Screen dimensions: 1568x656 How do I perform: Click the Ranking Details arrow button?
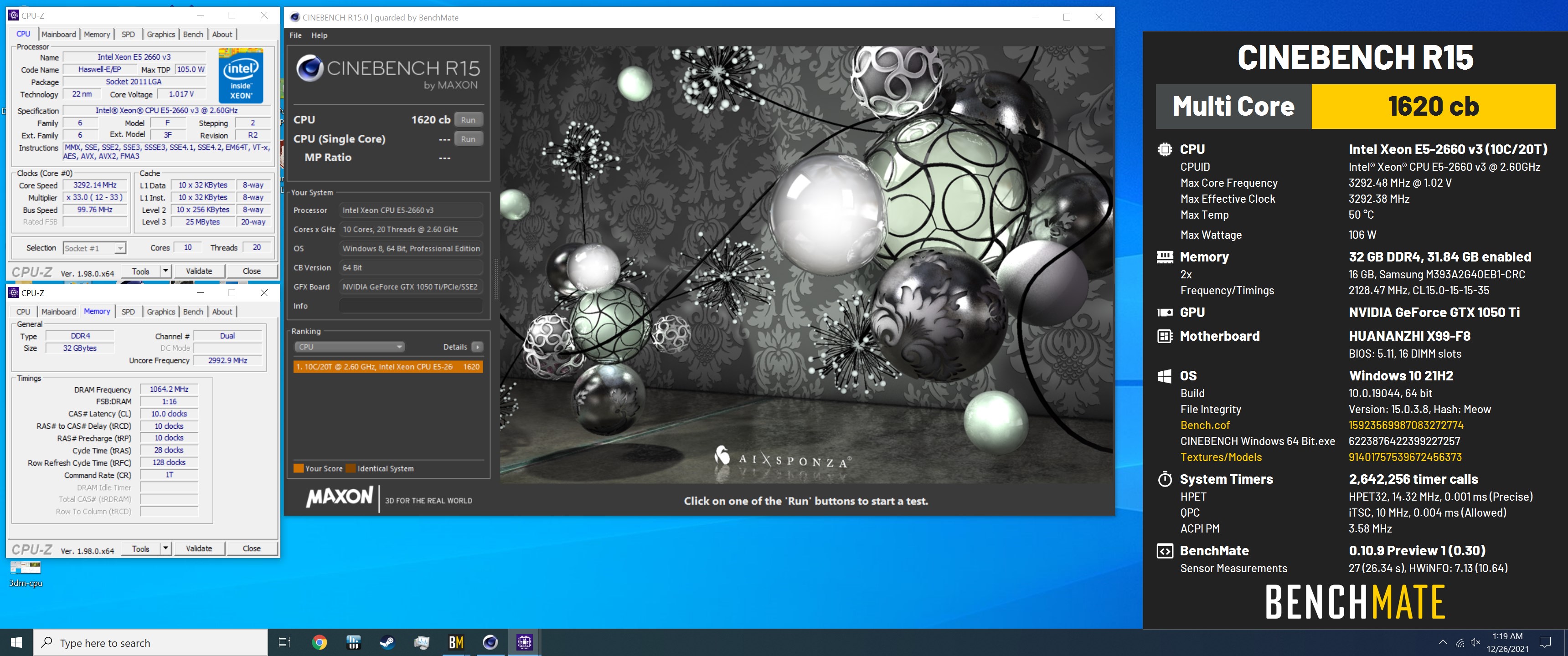click(x=478, y=347)
